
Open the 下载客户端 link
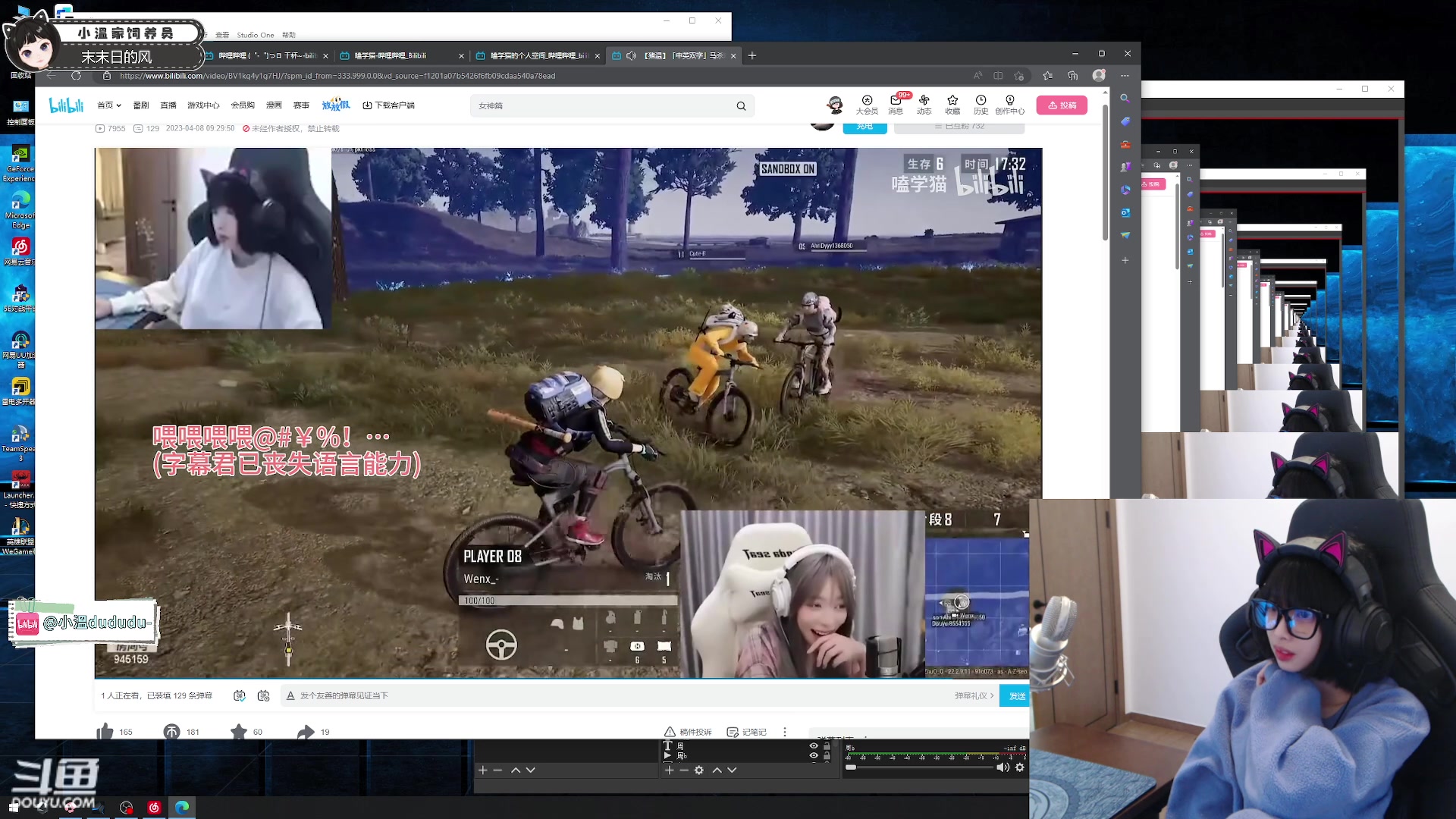point(389,105)
